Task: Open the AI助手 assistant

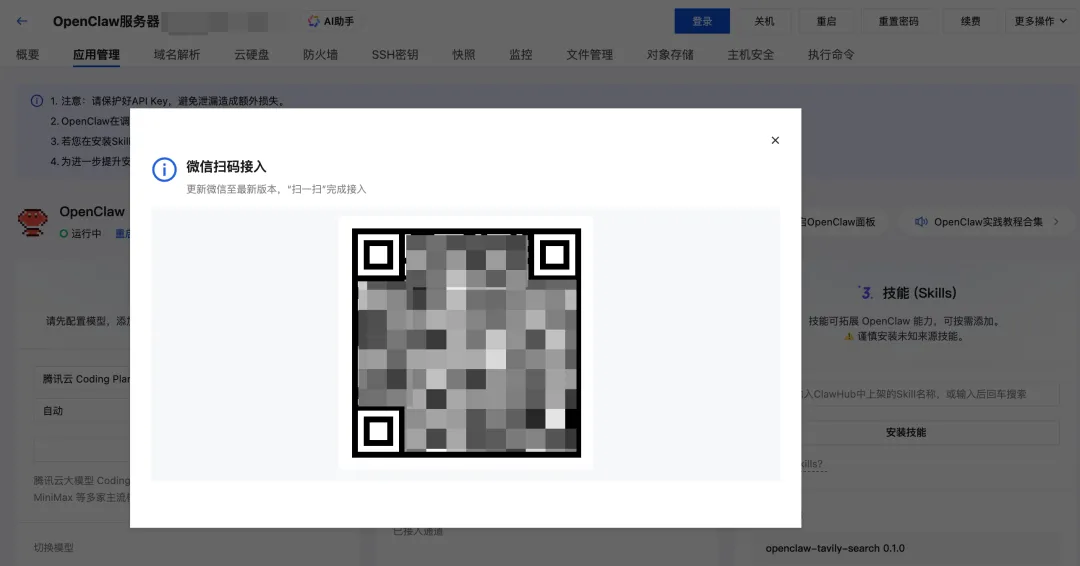Action: [331, 21]
